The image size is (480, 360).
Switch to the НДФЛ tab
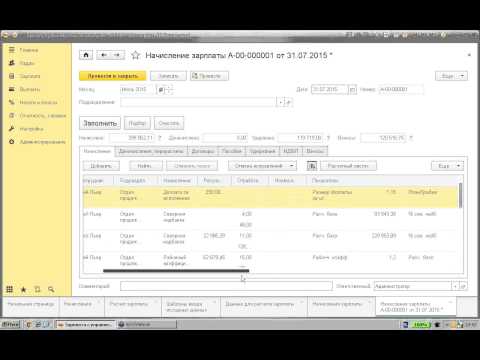tap(291, 151)
